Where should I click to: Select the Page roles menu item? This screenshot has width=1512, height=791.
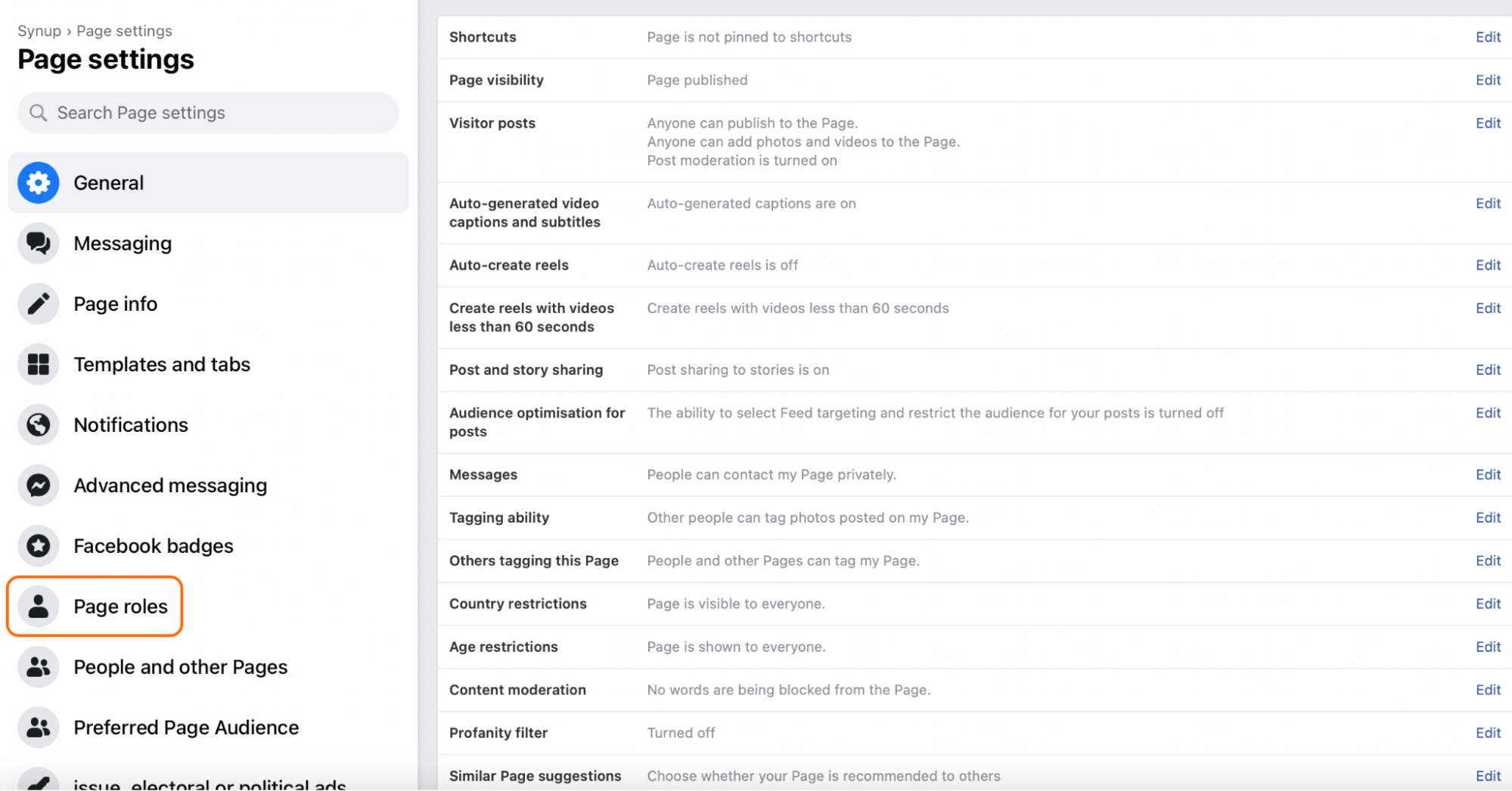coord(95,606)
